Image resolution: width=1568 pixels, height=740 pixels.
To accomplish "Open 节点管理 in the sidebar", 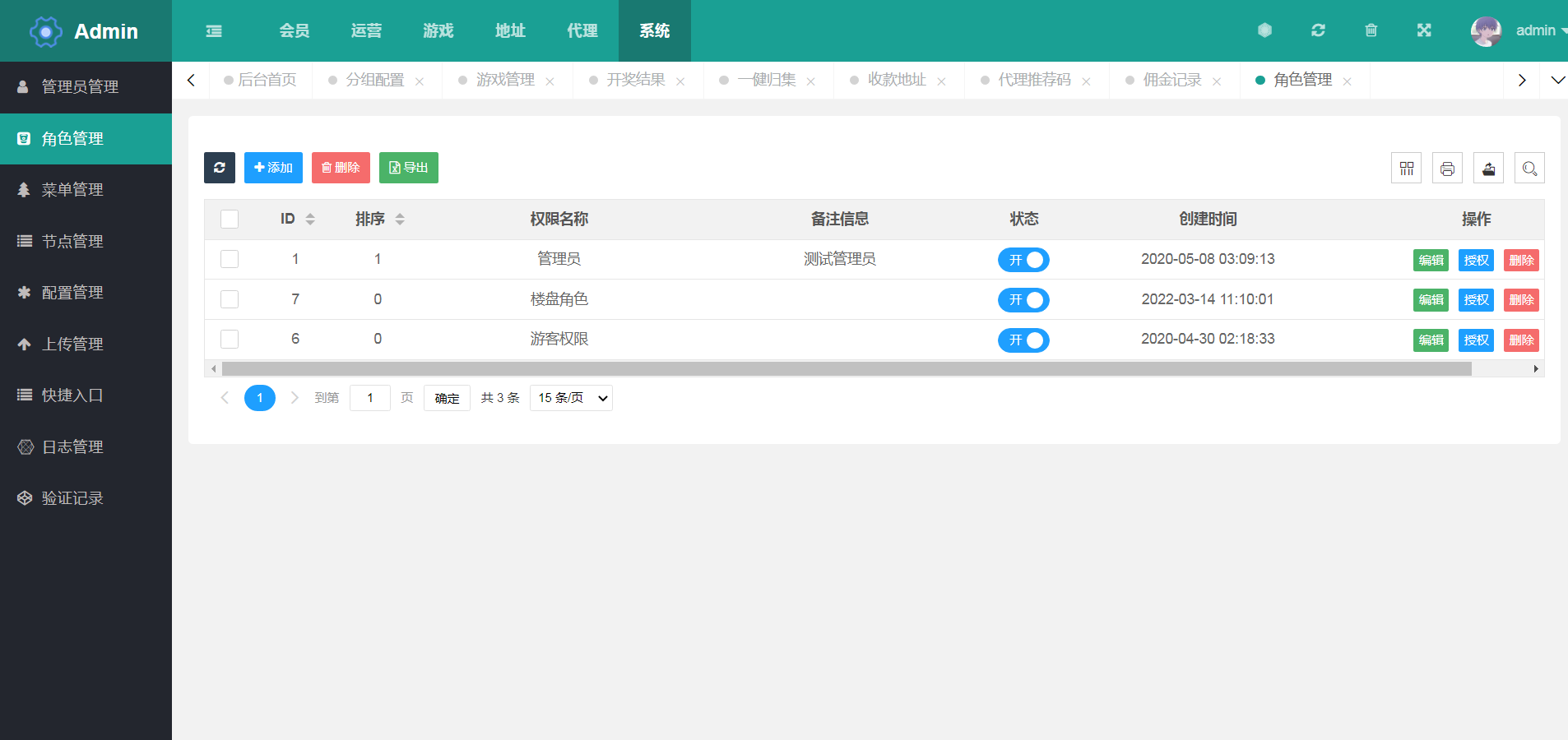I will click(x=86, y=242).
